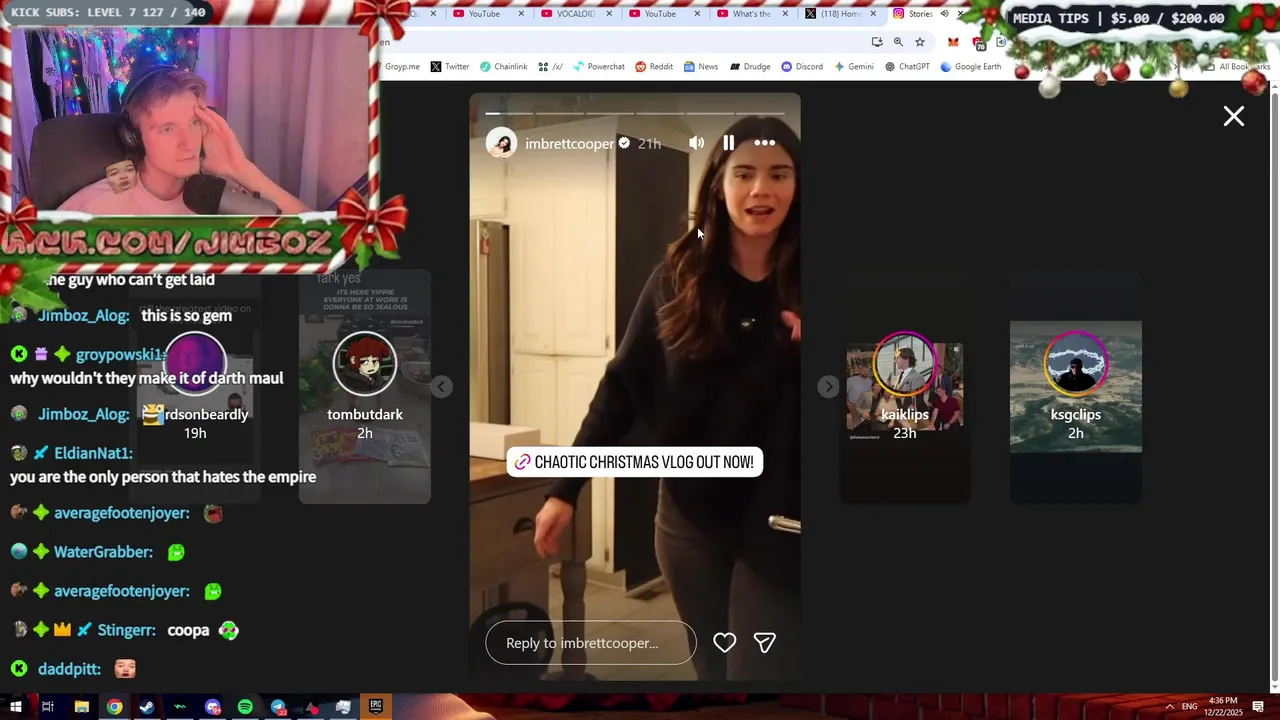Close the VOCALOID tab
1280x720 pixels.
pyautogui.click(x=609, y=14)
